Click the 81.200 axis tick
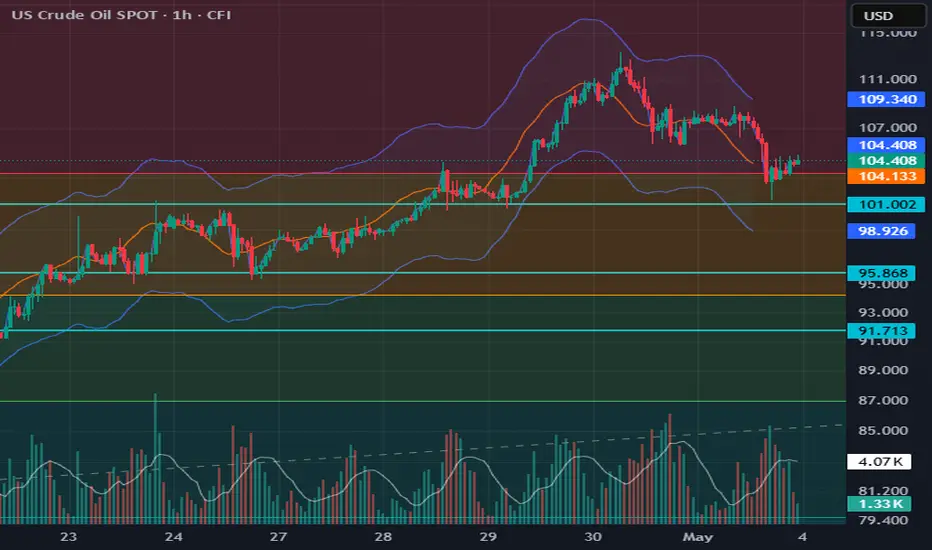The height and width of the screenshot is (550, 932). click(x=883, y=491)
